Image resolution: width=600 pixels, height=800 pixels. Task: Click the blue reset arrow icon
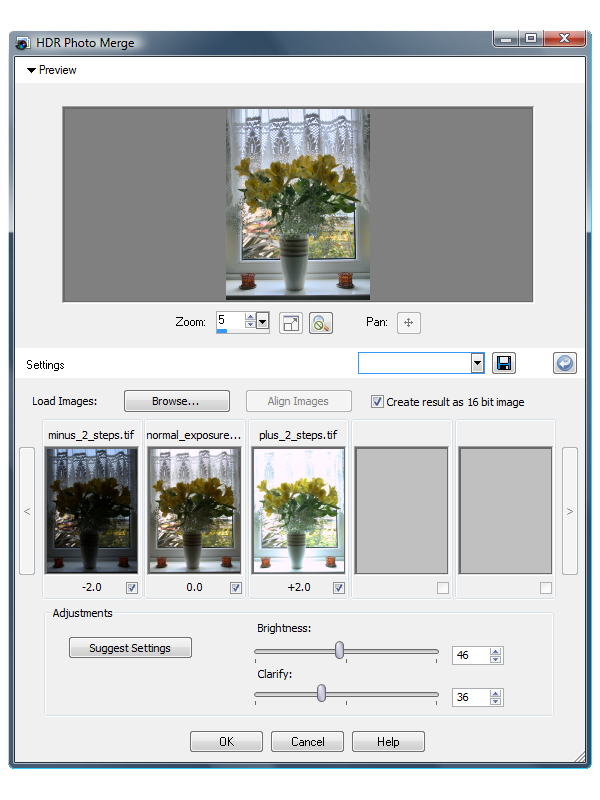pyautogui.click(x=565, y=363)
